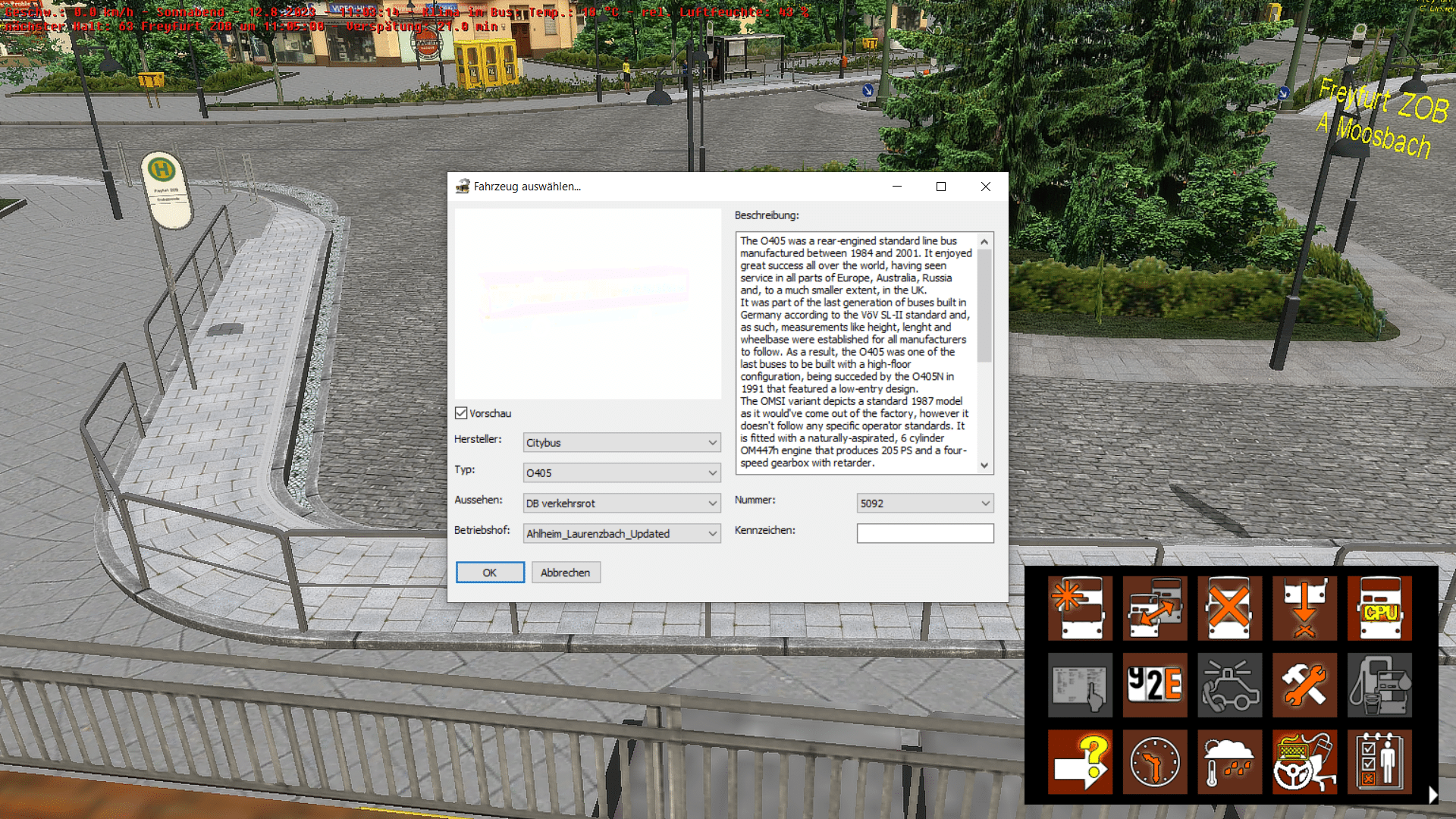This screenshot has height=819, width=1456.
Task: Click the description scrollbar down arrow
Action: (x=984, y=466)
